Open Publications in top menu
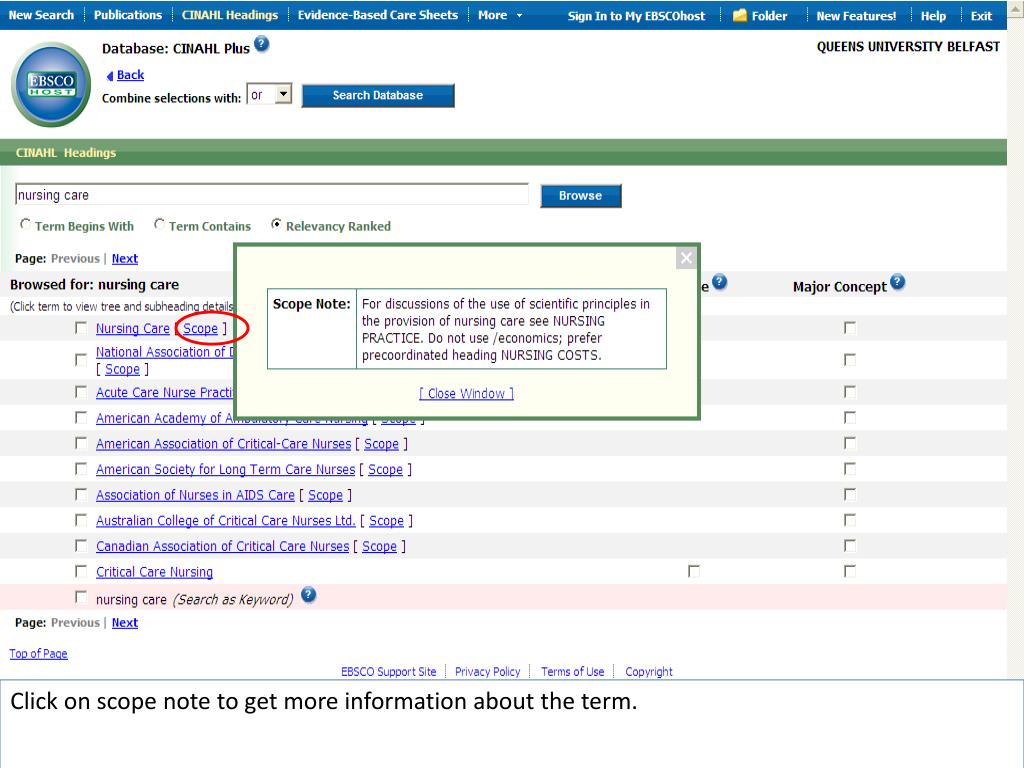1024x768 pixels. (128, 15)
